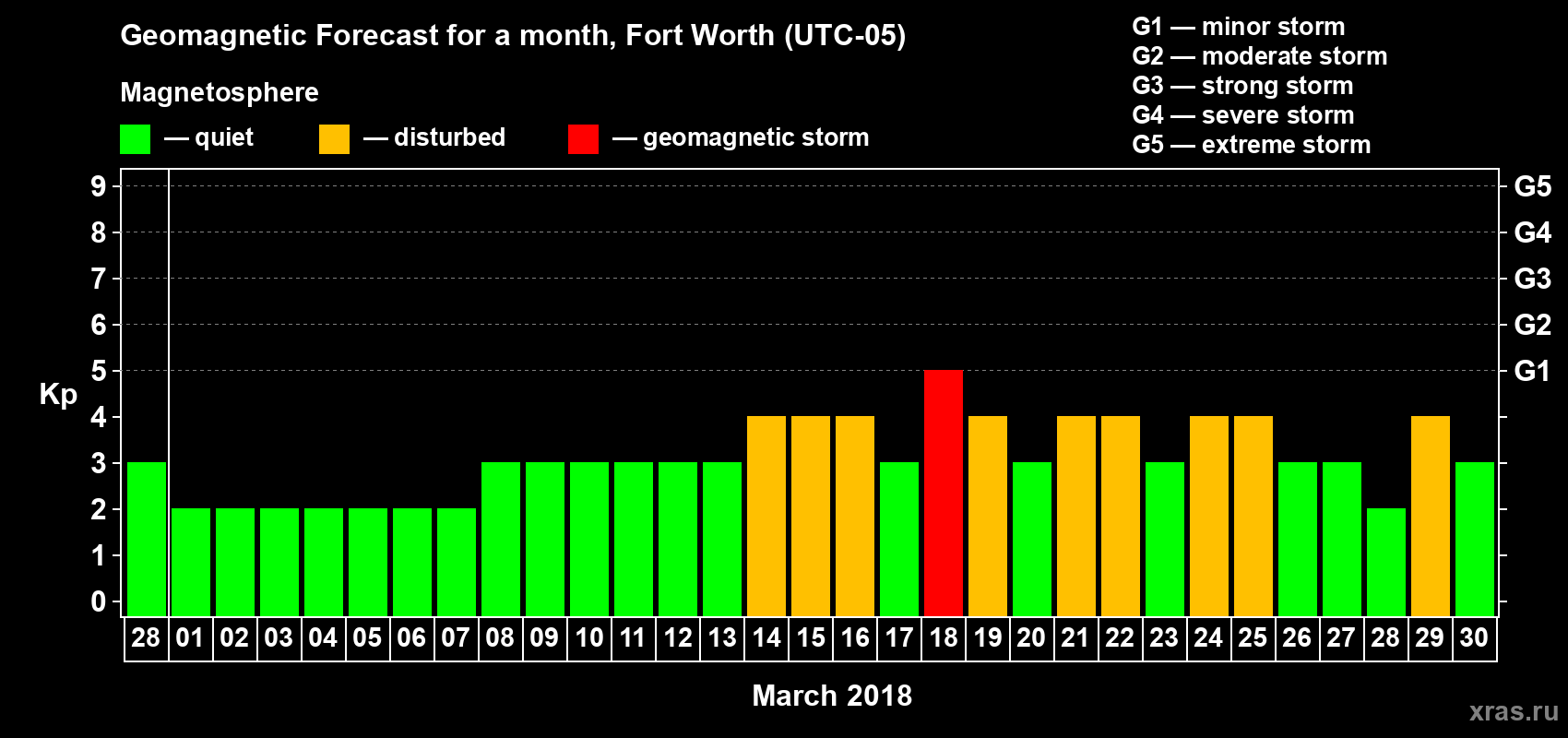Click the 'Kp' axis label
This screenshot has height=738, width=1568.
(x=58, y=395)
